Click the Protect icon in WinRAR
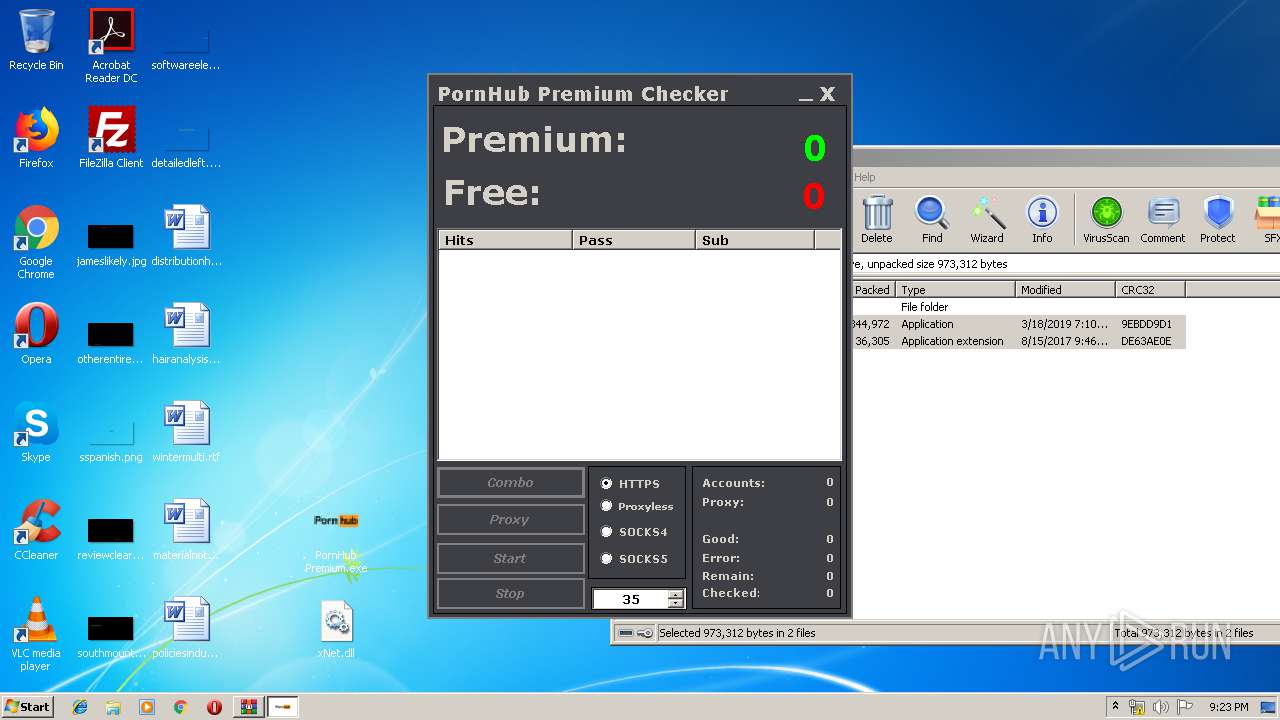This screenshot has width=1280, height=720. (1218, 219)
